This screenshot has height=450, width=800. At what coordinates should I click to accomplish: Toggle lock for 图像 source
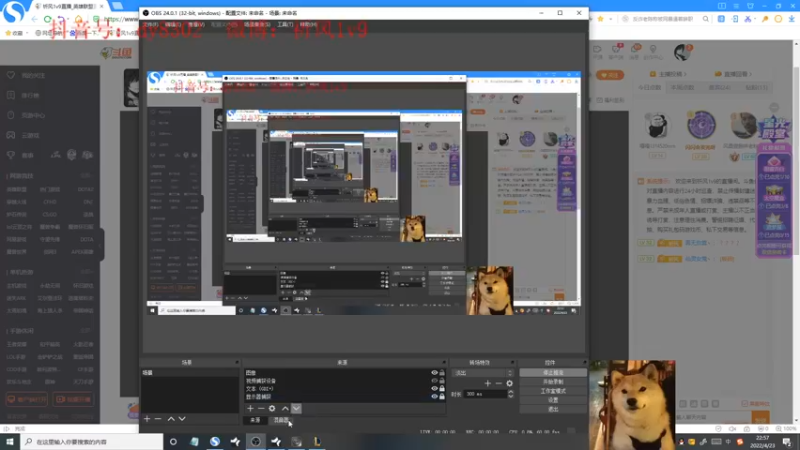(442, 373)
